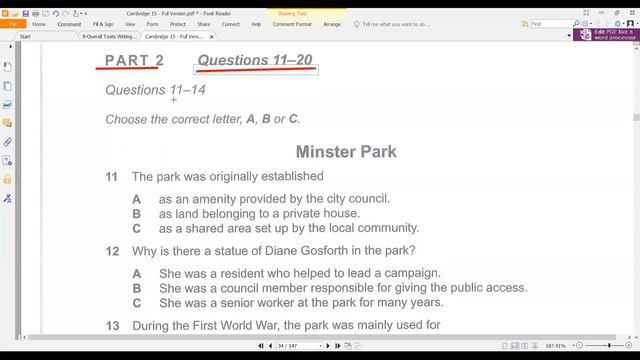This screenshot has width=640, height=360.
Task: Select the View ribbon tab
Action: (x=130, y=24)
